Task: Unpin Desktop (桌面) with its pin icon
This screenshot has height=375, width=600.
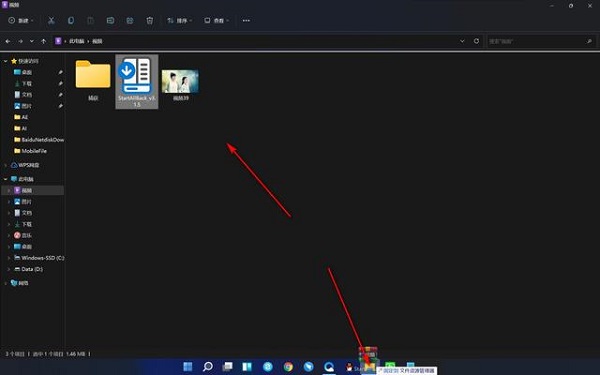Action: pos(60,72)
